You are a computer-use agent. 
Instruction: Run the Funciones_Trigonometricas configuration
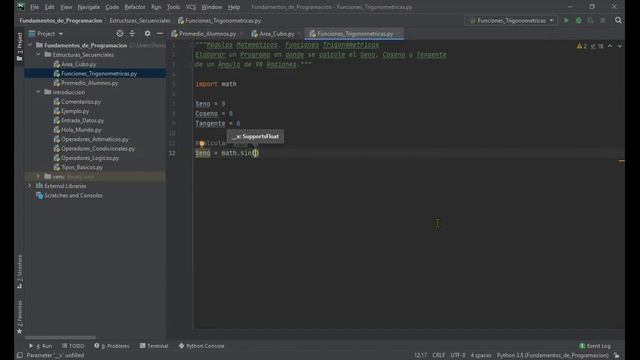click(x=566, y=20)
